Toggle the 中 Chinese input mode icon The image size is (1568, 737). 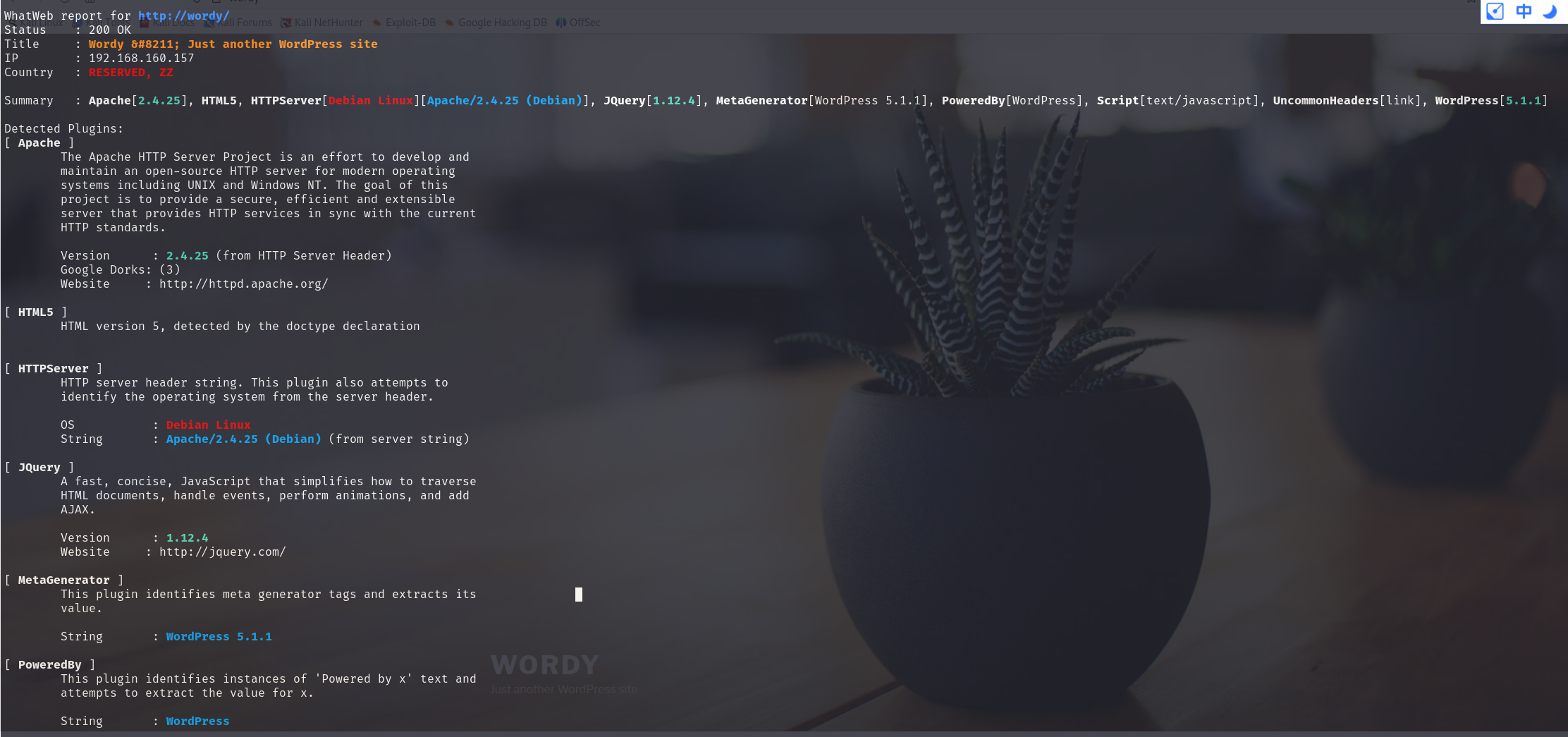pyautogui.click(x=1524, y=11)
